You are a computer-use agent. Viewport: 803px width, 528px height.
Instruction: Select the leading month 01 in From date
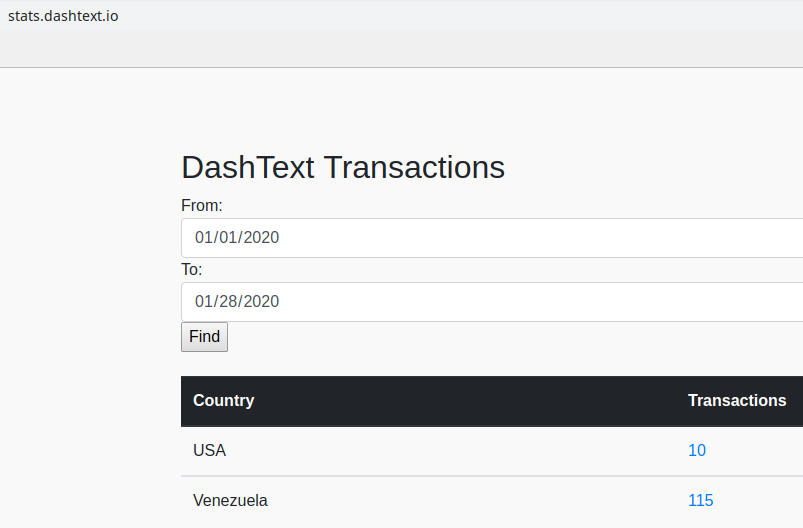(x=204, y=238)
